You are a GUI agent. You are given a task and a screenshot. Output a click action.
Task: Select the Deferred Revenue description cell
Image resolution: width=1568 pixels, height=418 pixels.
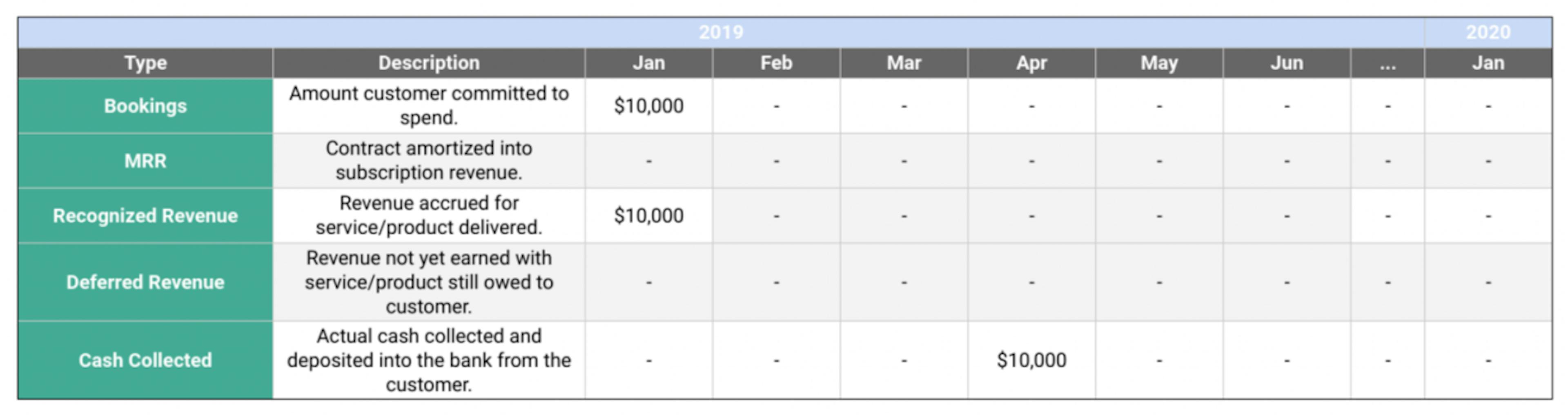coord(429,282)
